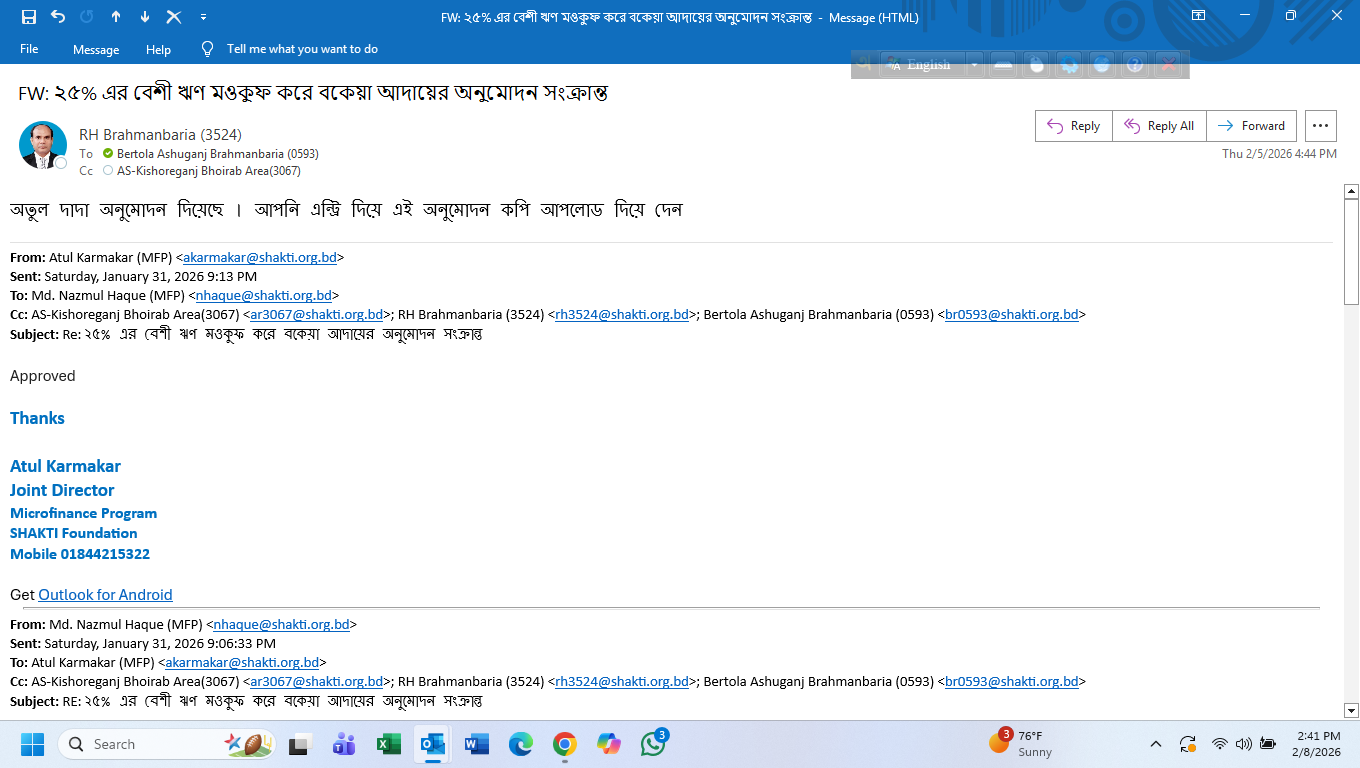Go to the next item with the down arrow

point(145,17)
